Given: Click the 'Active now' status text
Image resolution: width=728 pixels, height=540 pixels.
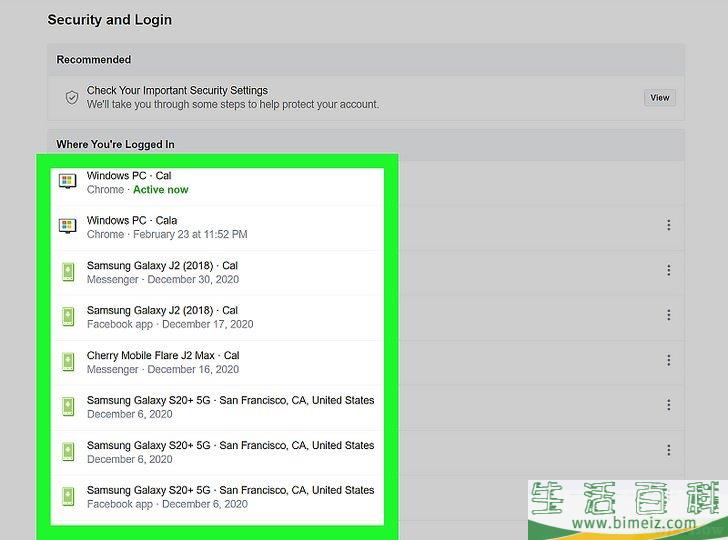Looking at the screenshot, I should (161, 189).
